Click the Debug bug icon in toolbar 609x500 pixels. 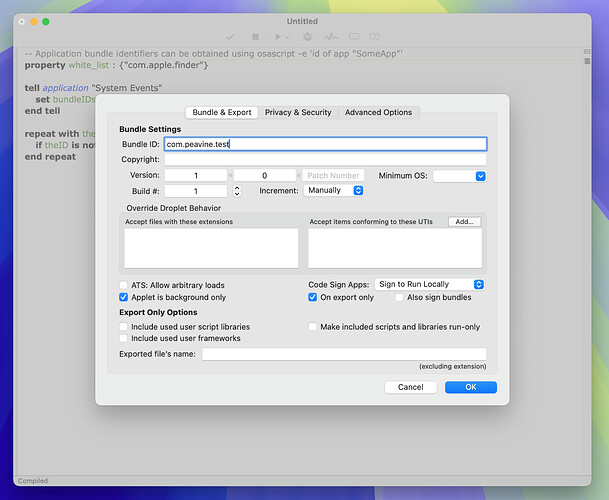[x=307, y=37]
